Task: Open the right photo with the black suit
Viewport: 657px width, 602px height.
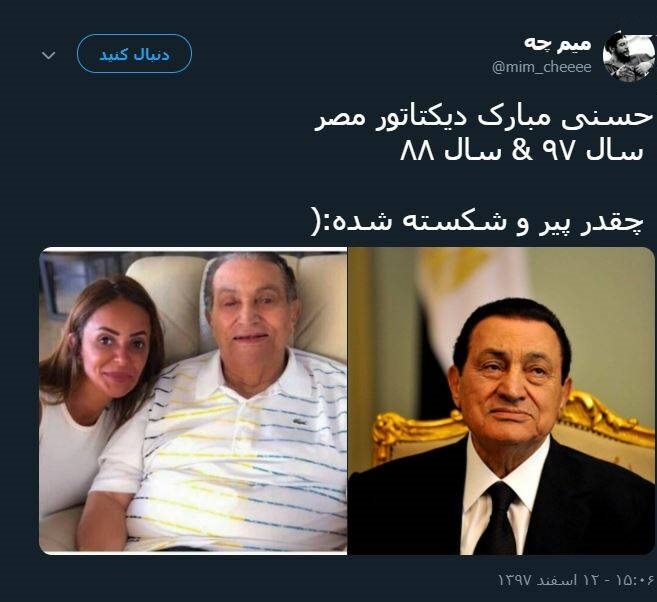Action: (502, 401)
